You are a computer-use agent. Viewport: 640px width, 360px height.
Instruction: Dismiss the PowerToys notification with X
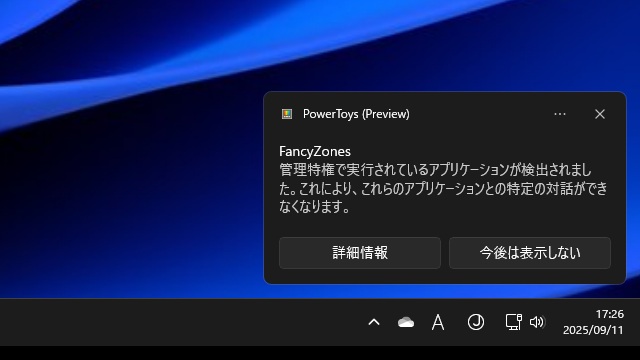600,114
